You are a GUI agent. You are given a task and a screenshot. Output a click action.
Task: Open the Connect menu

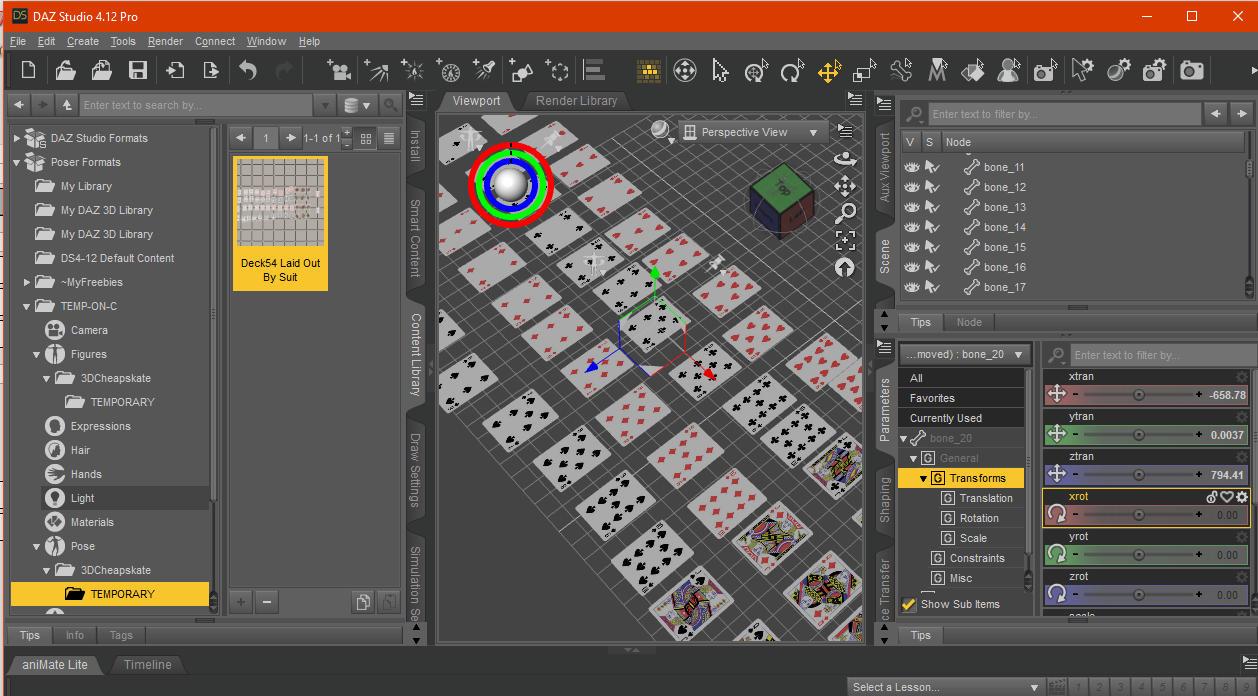click(215, 41)
